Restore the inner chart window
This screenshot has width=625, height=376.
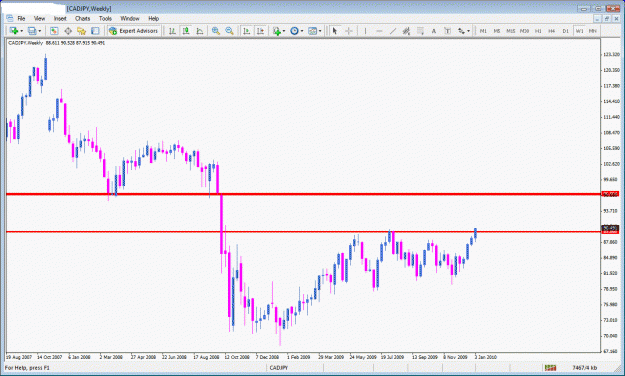pos(607,19)
